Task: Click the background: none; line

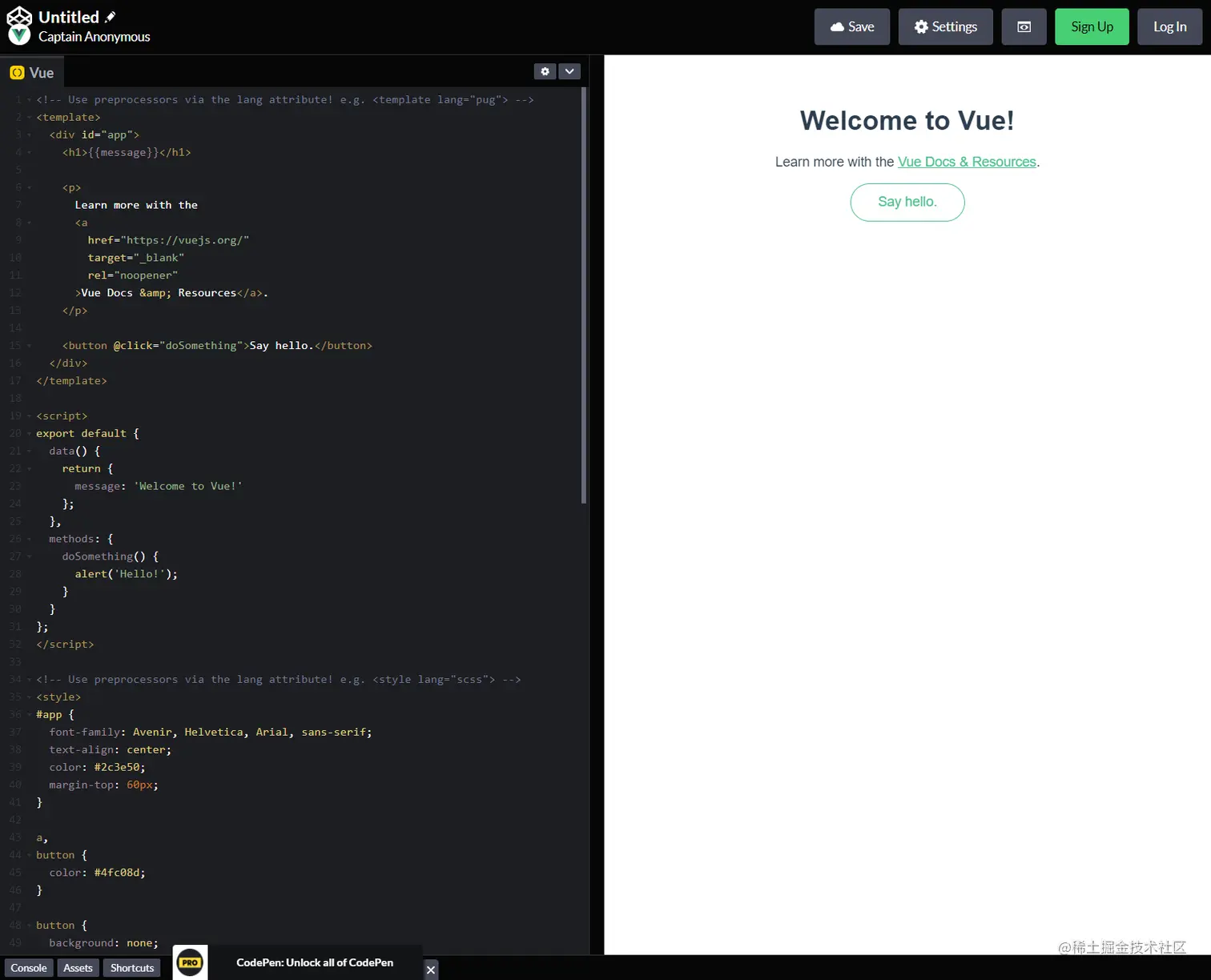Action: click(x=104, y=943)
